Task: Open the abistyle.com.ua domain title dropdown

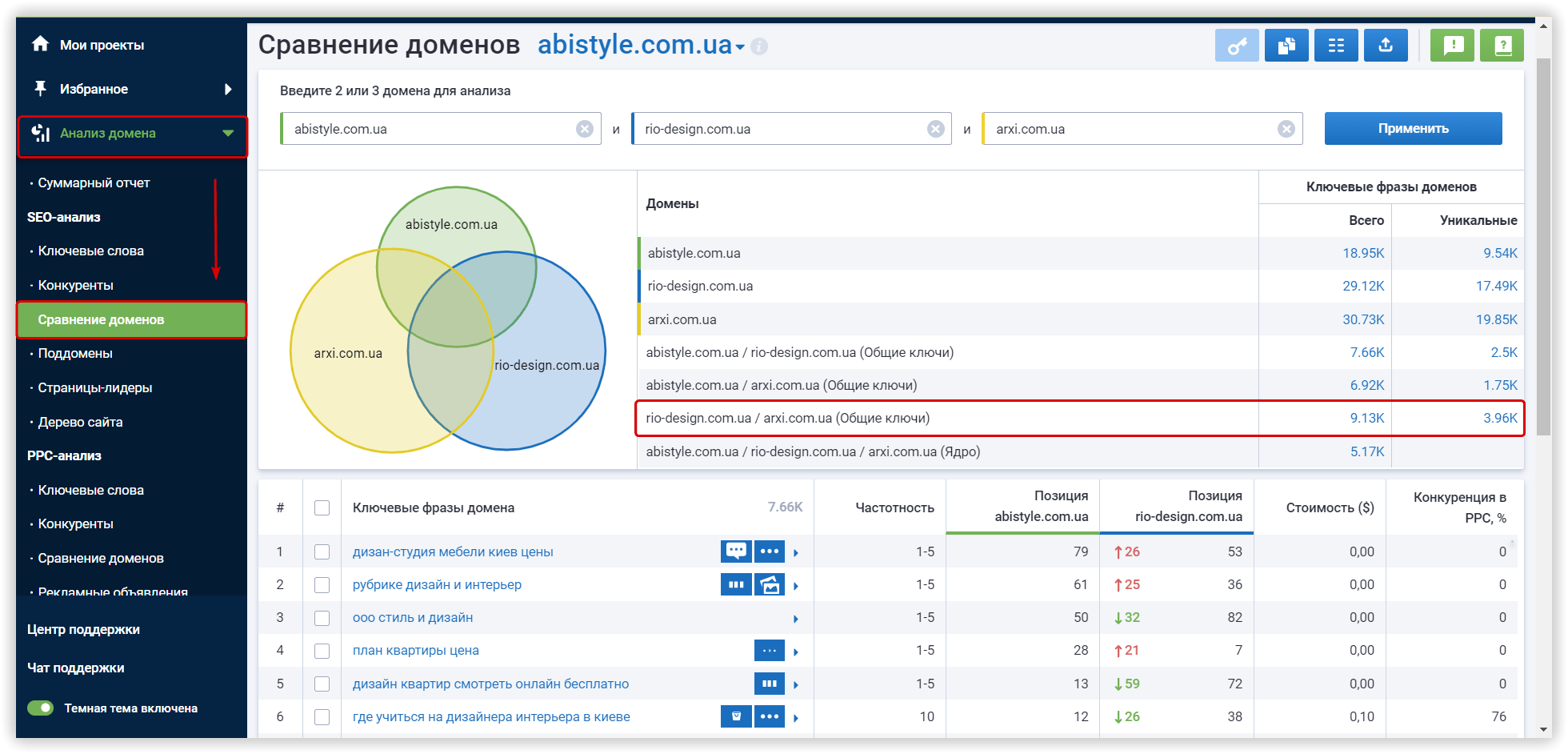Action: (x=740, y=47)
